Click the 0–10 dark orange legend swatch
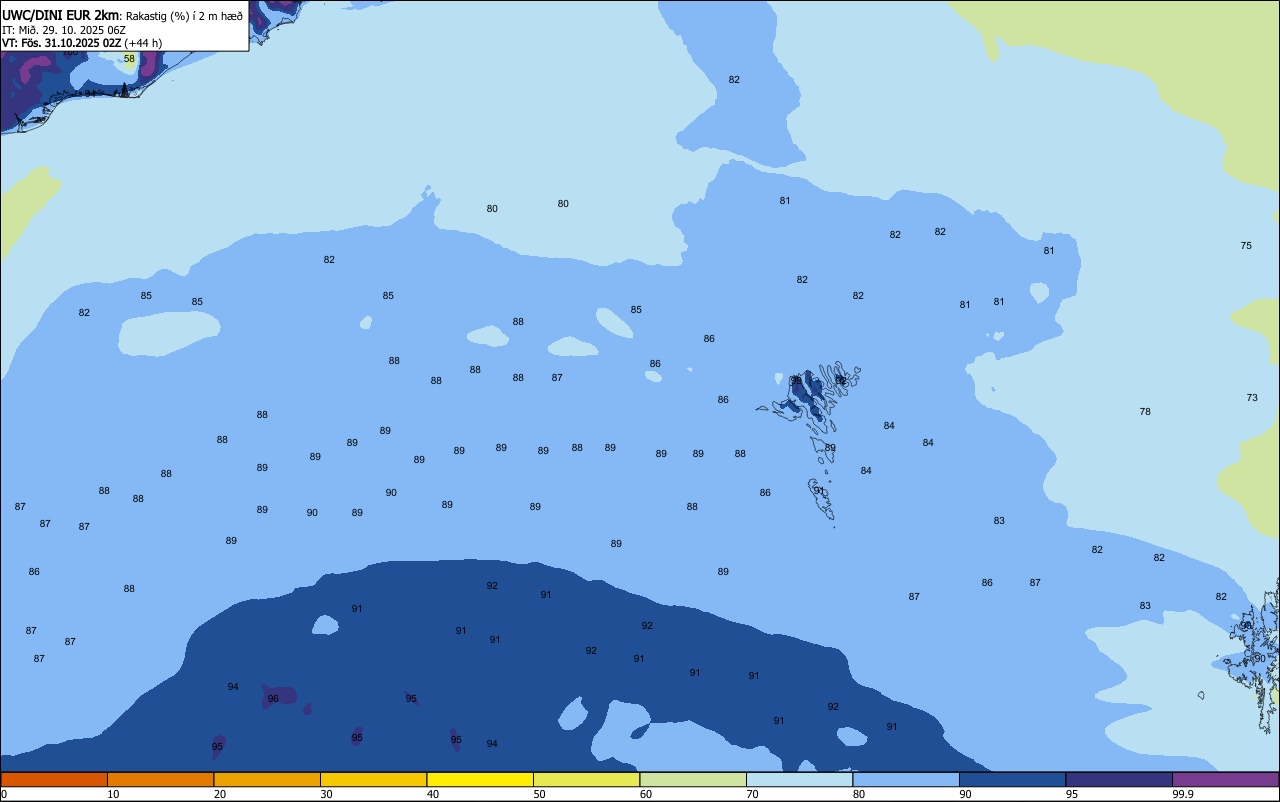Screen dimensions: 1280x802 54,779
